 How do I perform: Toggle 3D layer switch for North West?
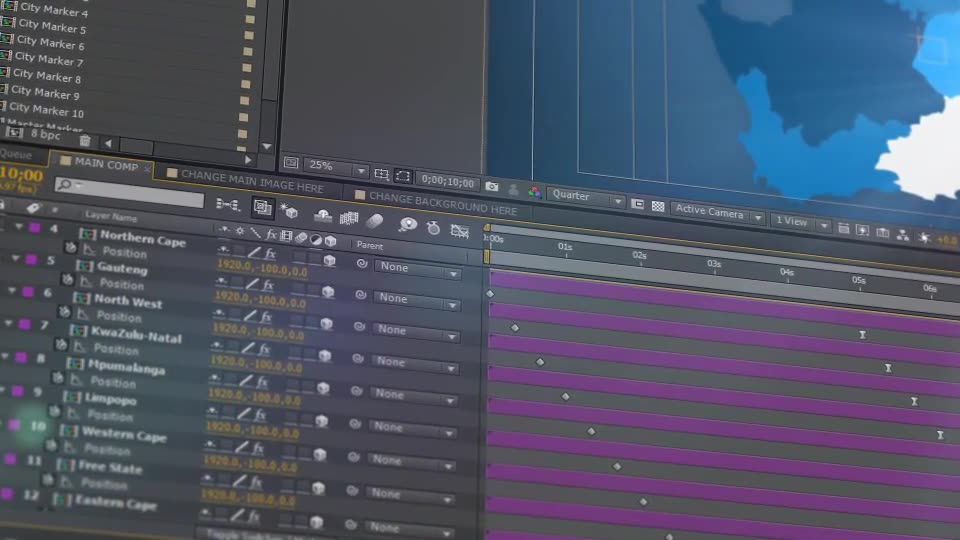[326, 323]
